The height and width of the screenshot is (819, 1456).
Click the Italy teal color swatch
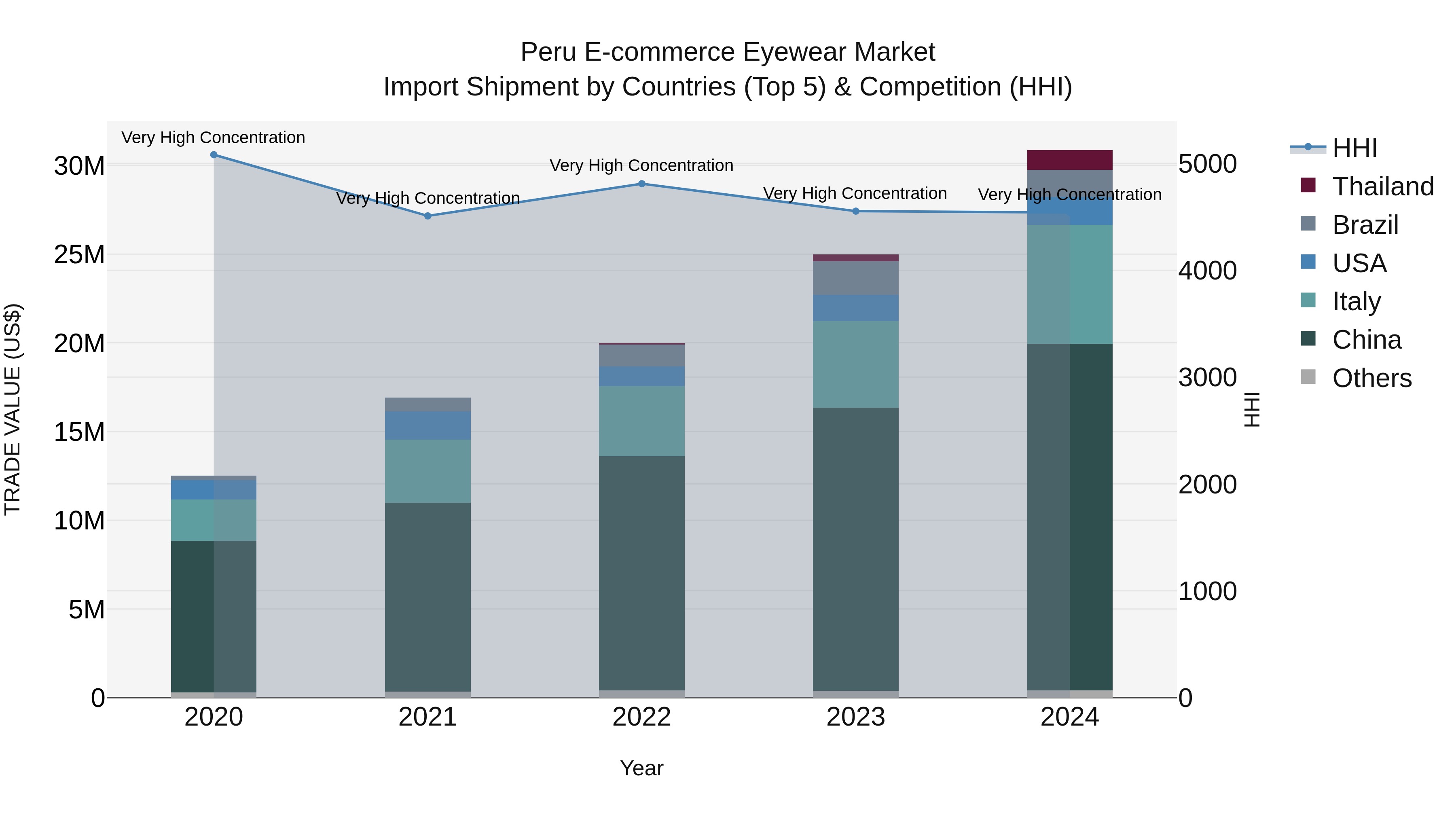1308,300
